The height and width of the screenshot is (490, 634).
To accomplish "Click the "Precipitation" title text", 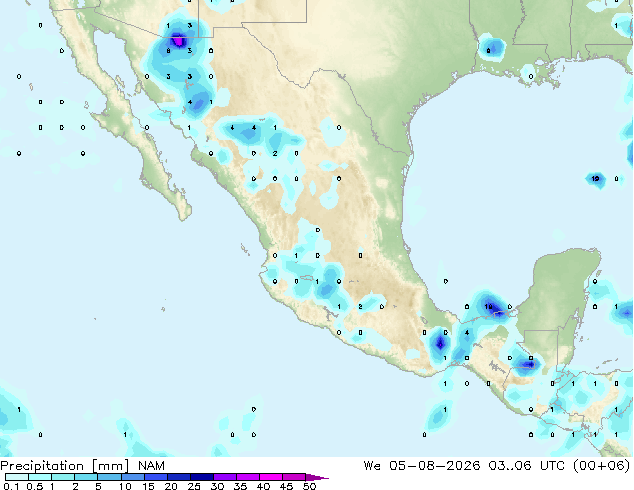I will tap(42, 466).
